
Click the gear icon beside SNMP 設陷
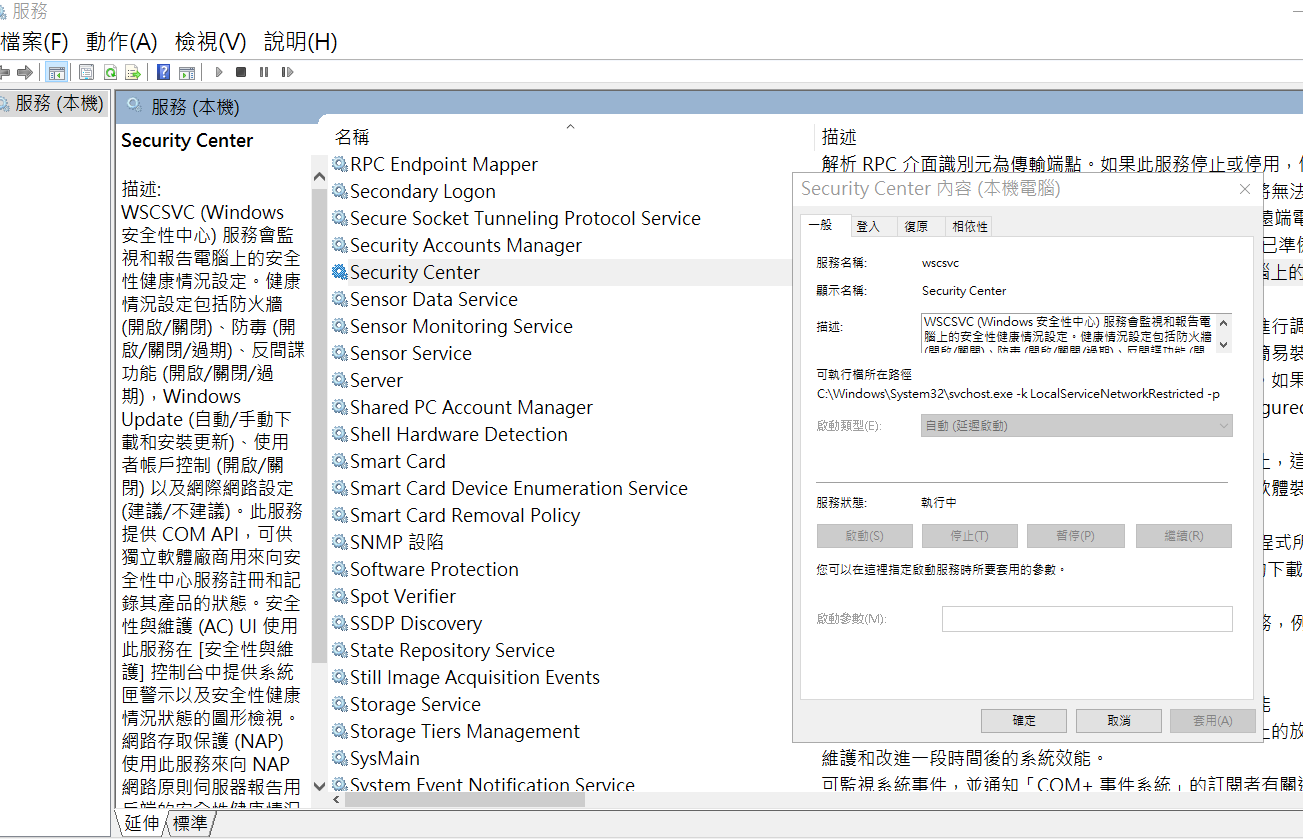click(340, 542)
